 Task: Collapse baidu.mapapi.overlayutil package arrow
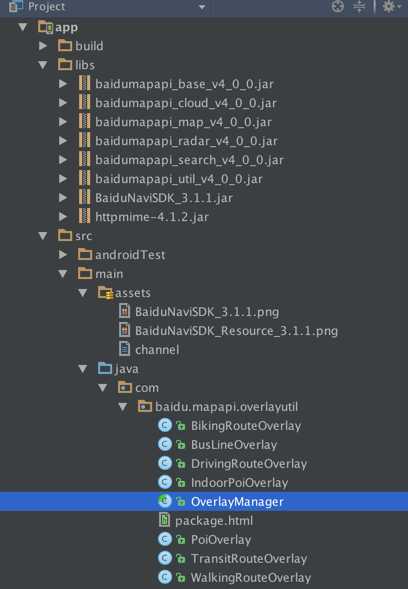pos(122,406)
